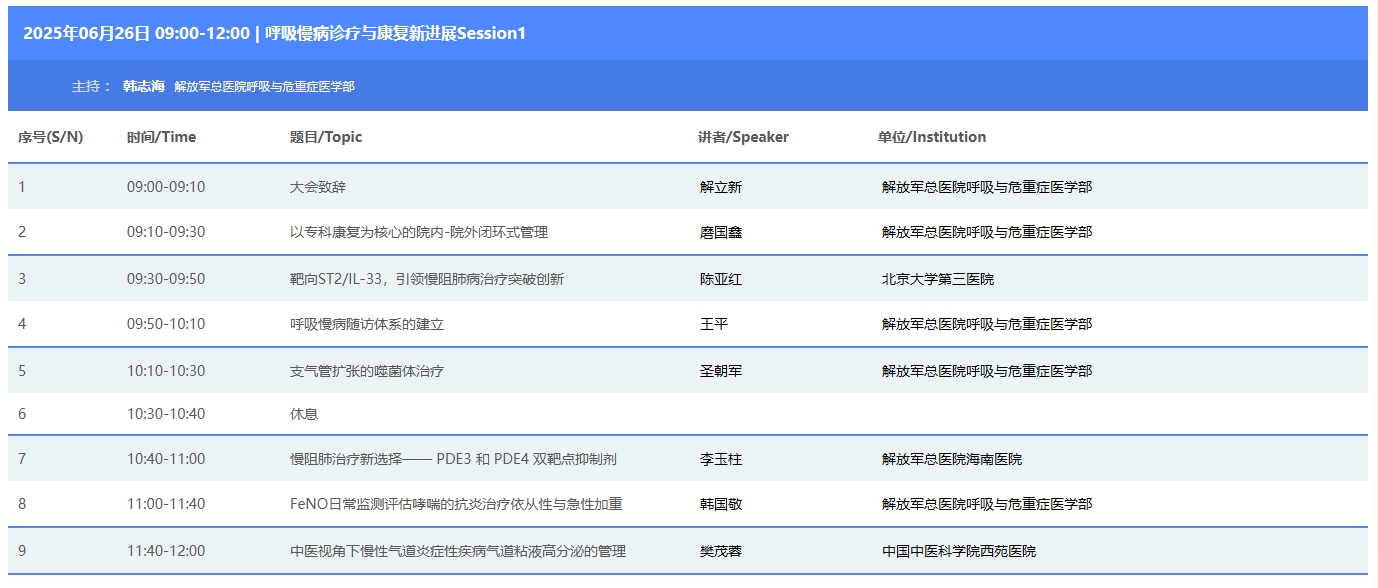Click serial number 9 in 樊茂蓉 row

[22, 551]
